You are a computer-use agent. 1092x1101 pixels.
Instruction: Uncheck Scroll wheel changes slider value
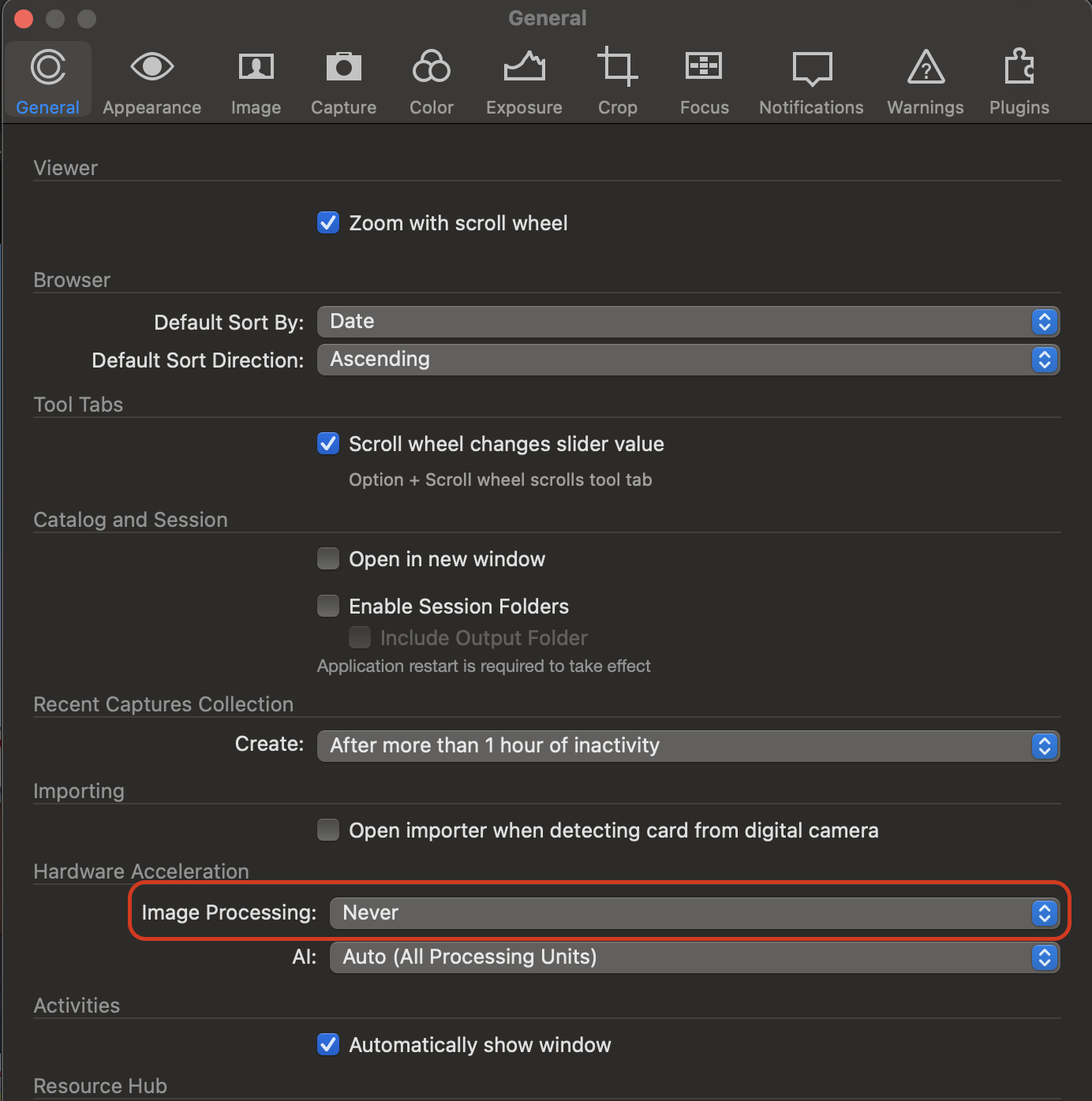[x=328, y=444]
